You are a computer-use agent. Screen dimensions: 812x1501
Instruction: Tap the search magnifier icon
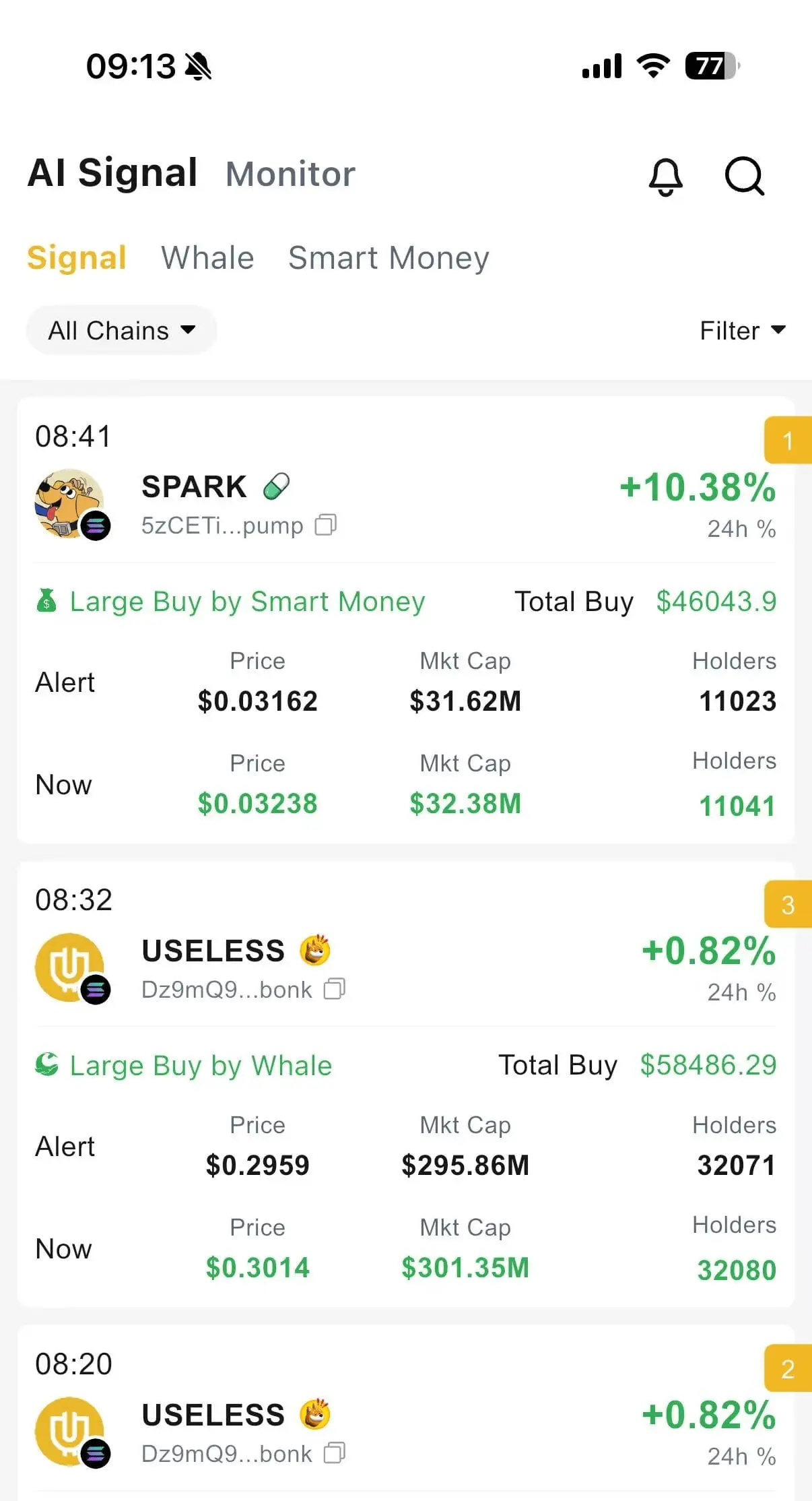tap(744, 176)
